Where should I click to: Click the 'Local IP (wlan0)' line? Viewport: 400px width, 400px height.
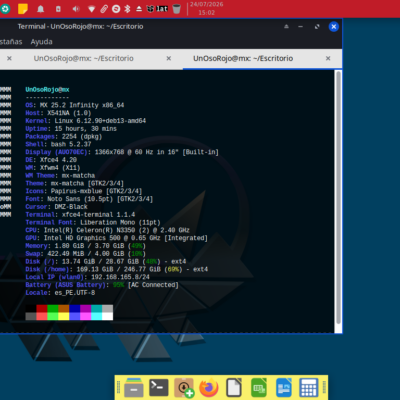coord(88,277)
